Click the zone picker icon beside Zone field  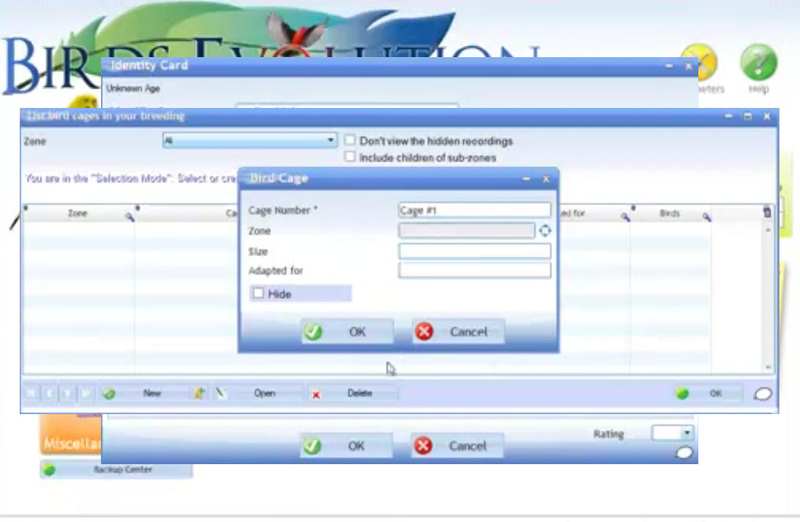(545, 231)
